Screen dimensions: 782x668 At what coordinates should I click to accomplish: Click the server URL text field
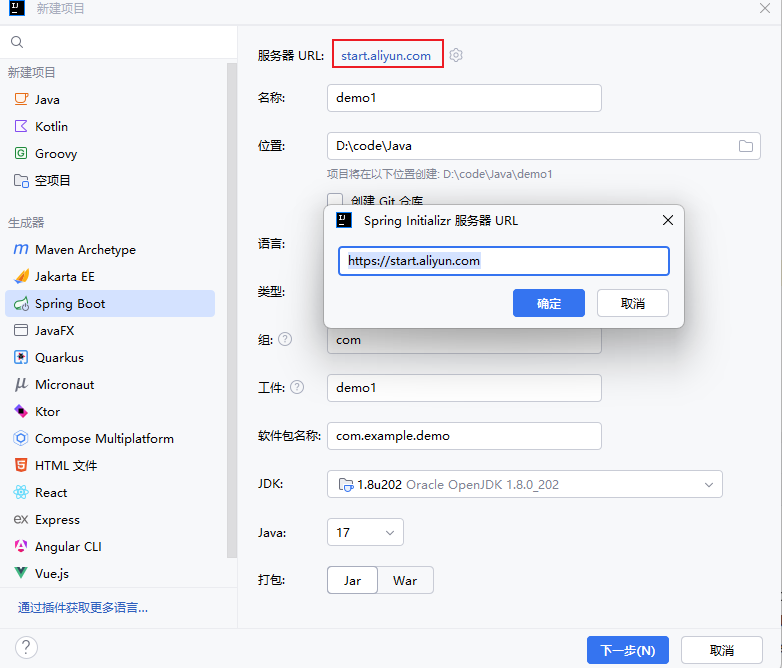(x=504, y=261)
